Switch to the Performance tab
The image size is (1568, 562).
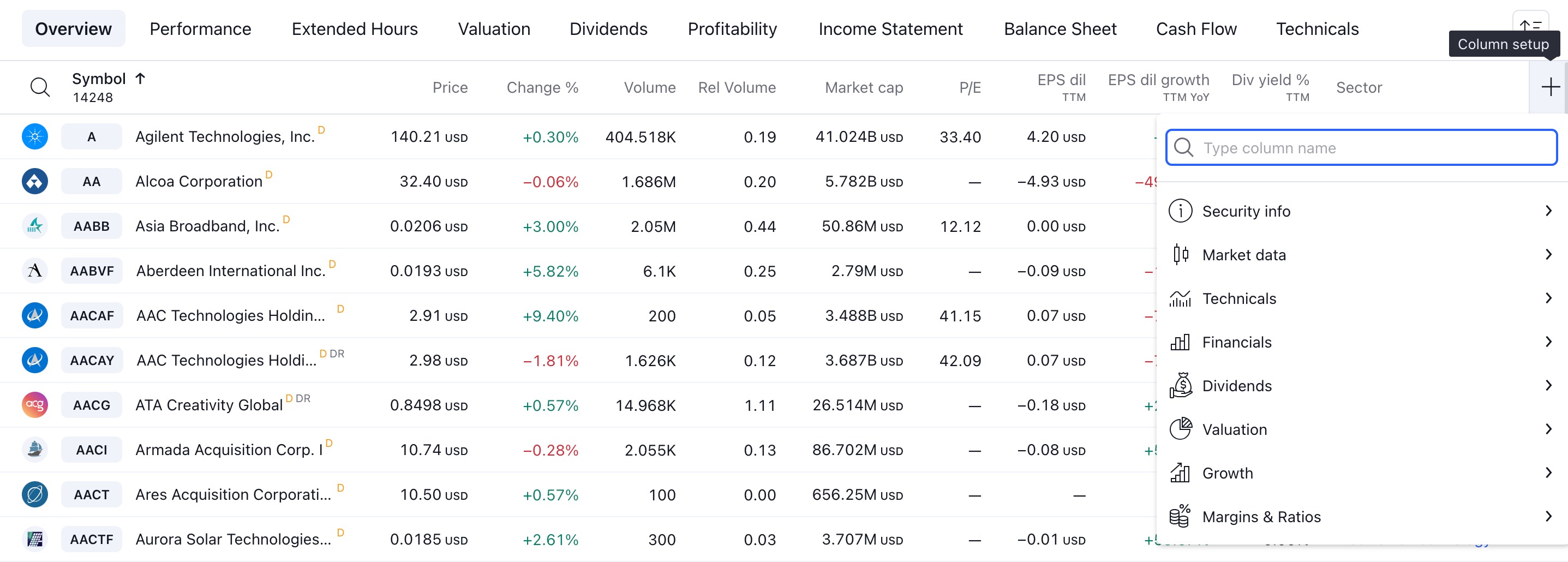click(x=200, y=28)
